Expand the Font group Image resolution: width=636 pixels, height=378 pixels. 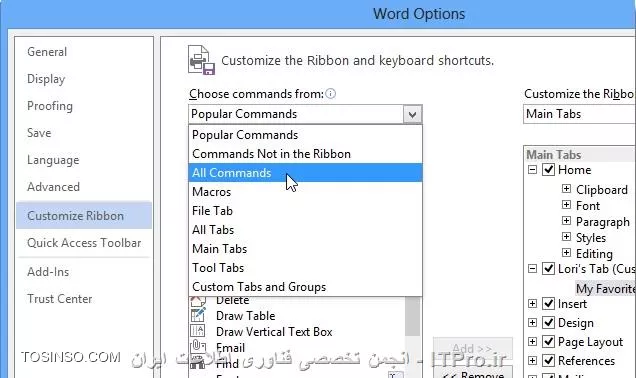click(x=566, y=204)
